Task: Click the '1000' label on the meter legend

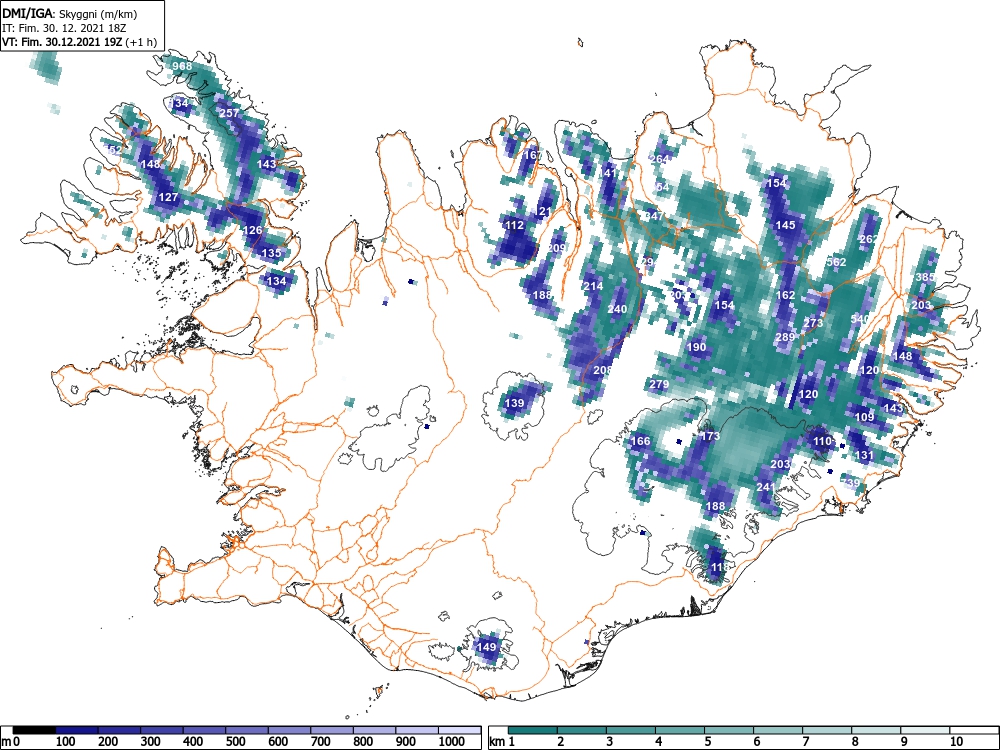Action: pos(452,742)
